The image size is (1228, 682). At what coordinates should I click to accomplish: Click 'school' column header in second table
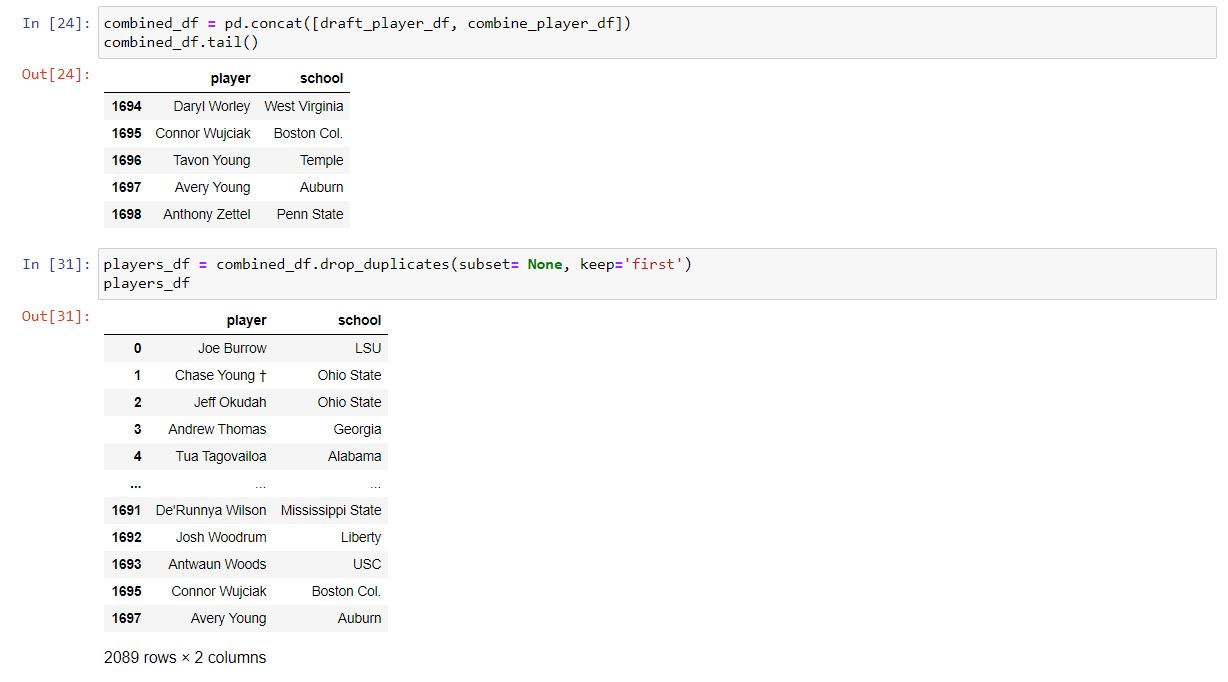click(x=360, y=320)
